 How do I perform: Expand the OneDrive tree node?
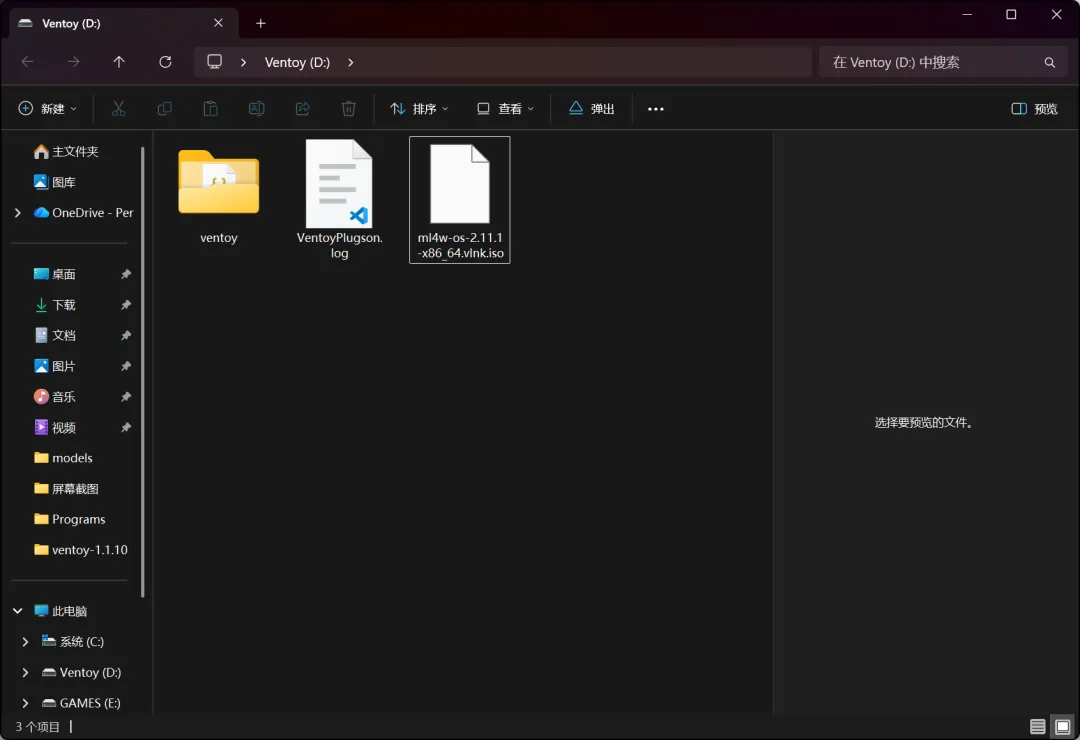coord(18,213)
